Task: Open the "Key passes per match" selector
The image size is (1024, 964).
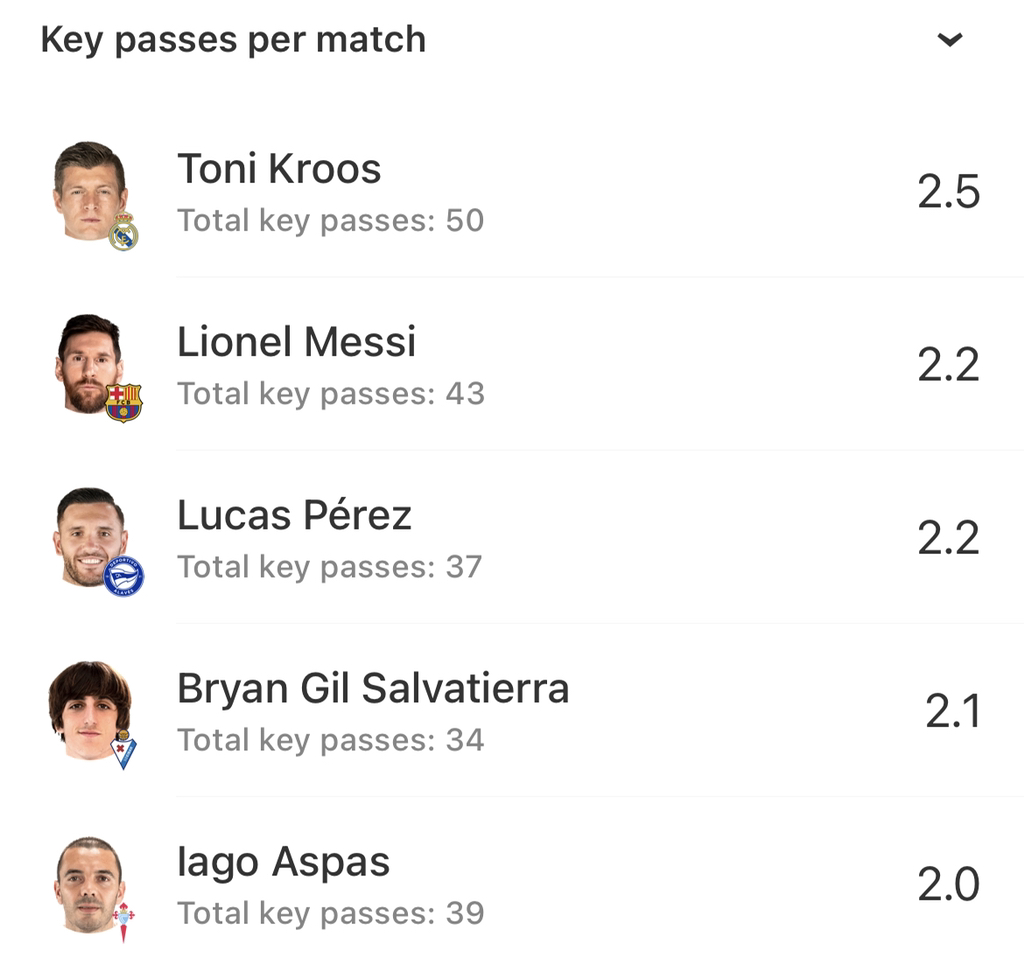Action: click(233, 40)
